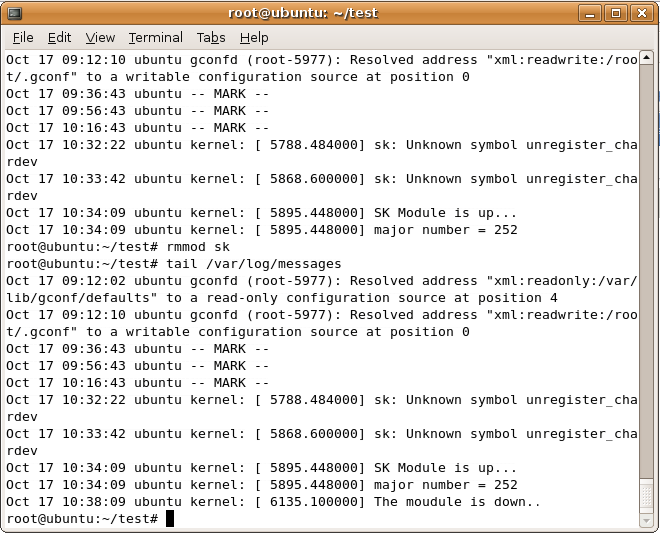Click the 'lib/gconf/defaults" to a read-only' line
The image size is (660, 533).
pyautogui.click(x=282, y=298)
